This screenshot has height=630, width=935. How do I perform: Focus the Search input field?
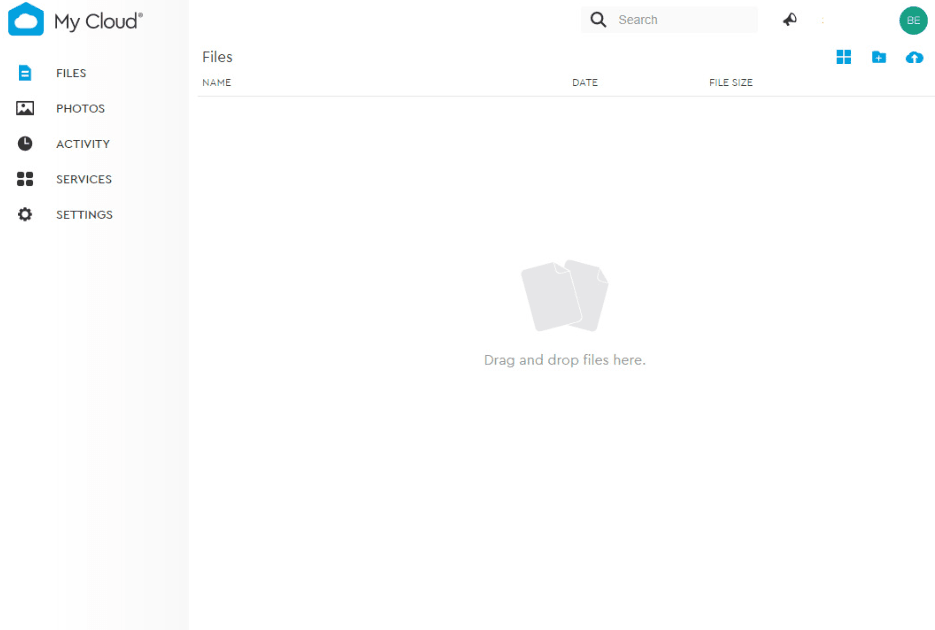680,20
